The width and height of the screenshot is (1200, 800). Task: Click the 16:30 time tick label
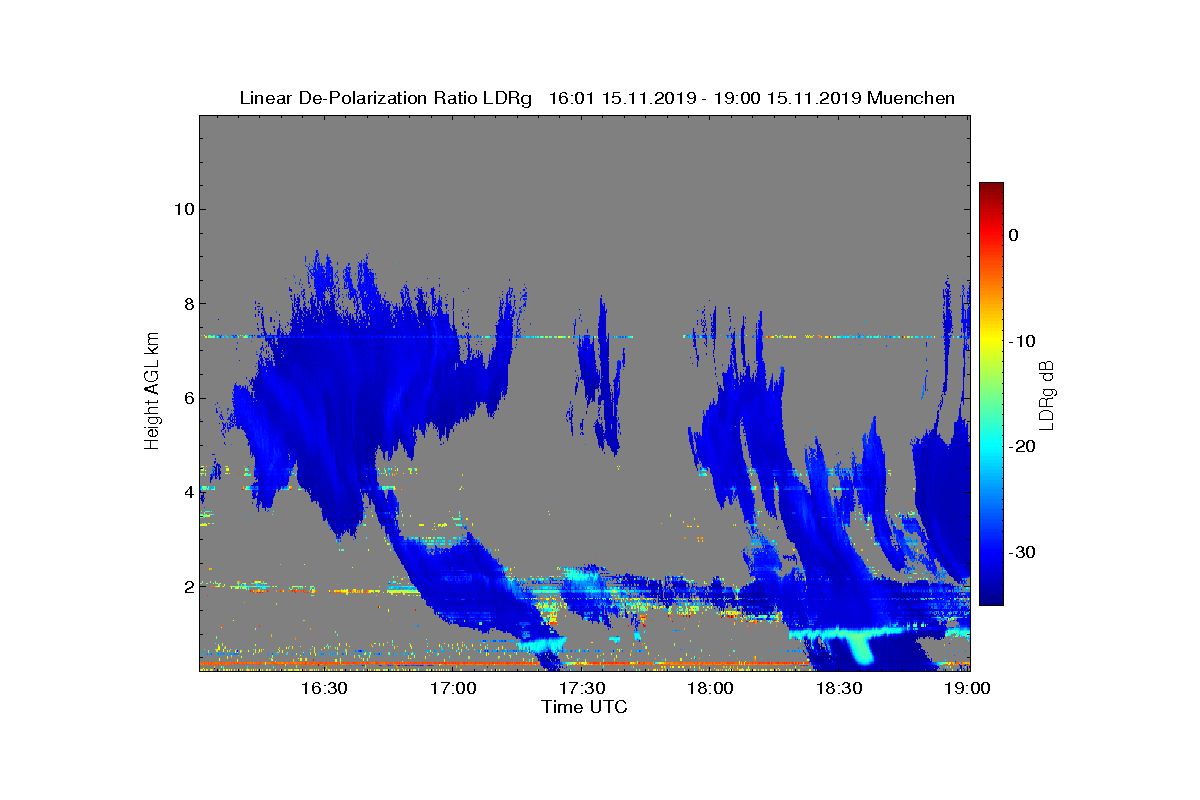click(324, 688)
